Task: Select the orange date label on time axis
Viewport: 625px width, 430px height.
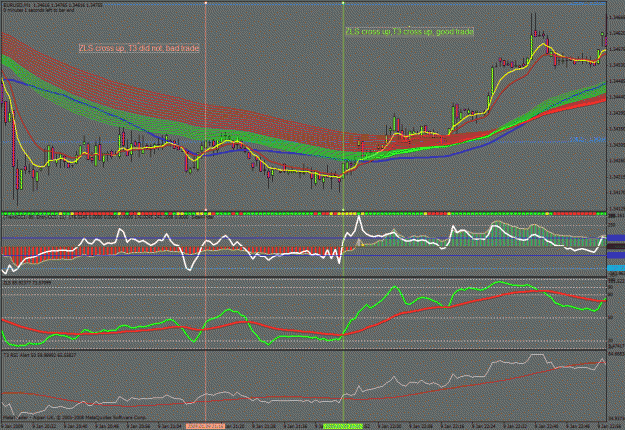Action: tap(206, 426)
